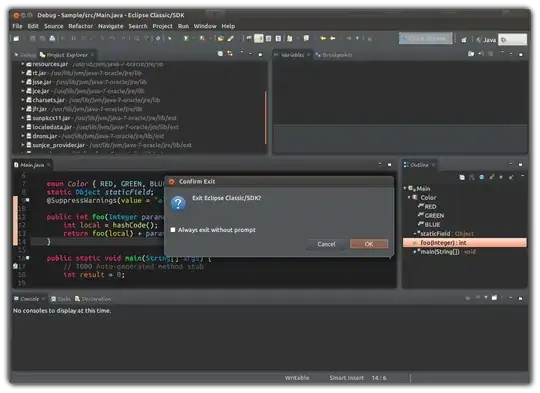Click the Outline view icon on its tab
The image size is (540, 393).
[x=406, y=165]
